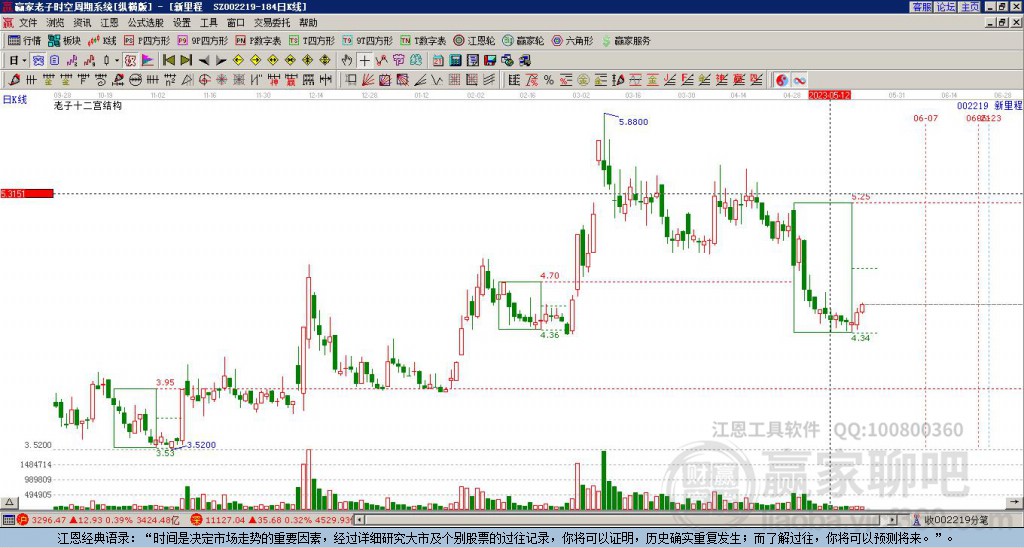The height and width of the screenshot is (548, 1024).
Task: Jump to last bar using the green end arrow
Action: 186,60
